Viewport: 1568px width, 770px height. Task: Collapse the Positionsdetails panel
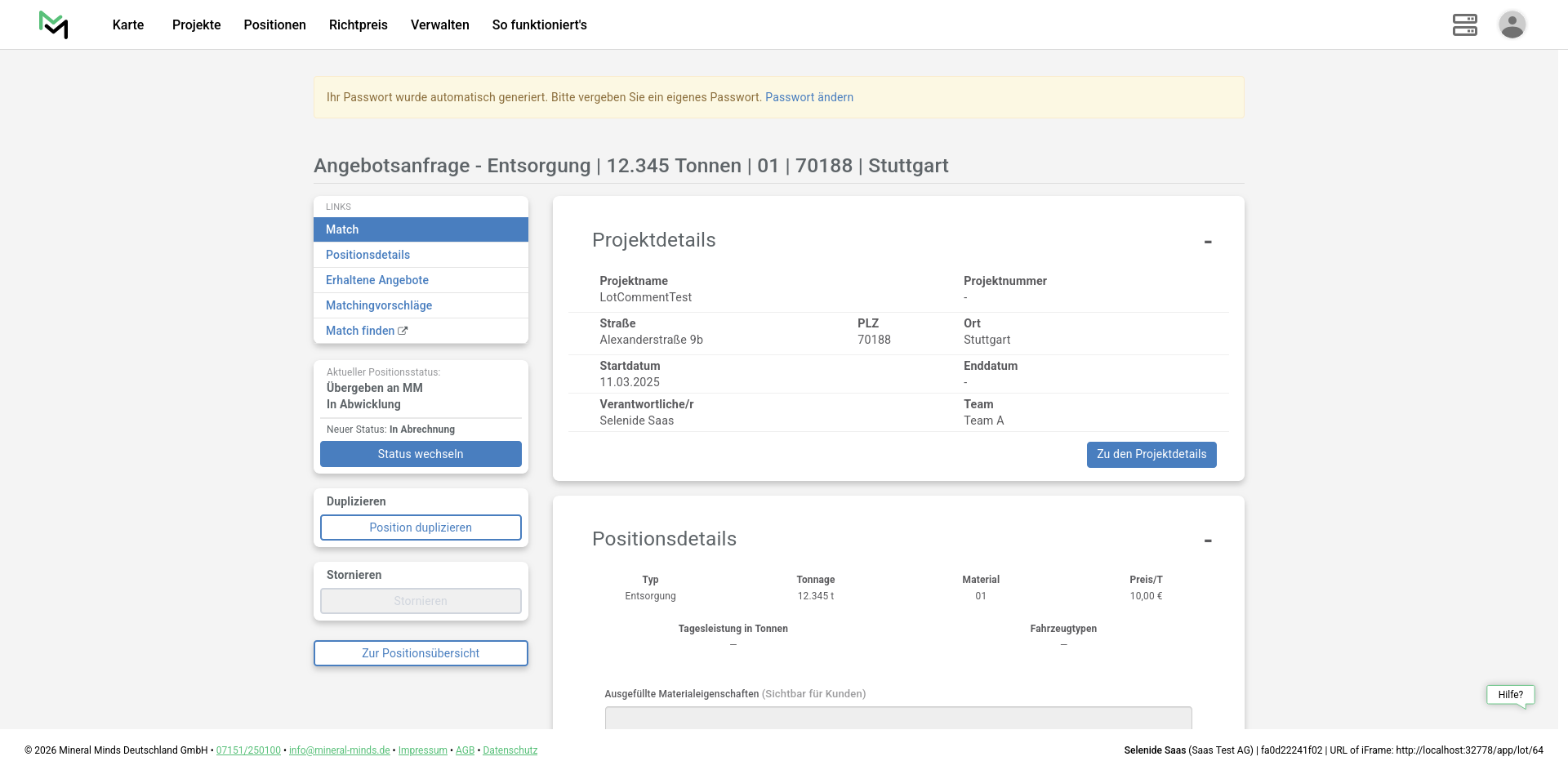pyautogui.click(x=1207, y=541)
